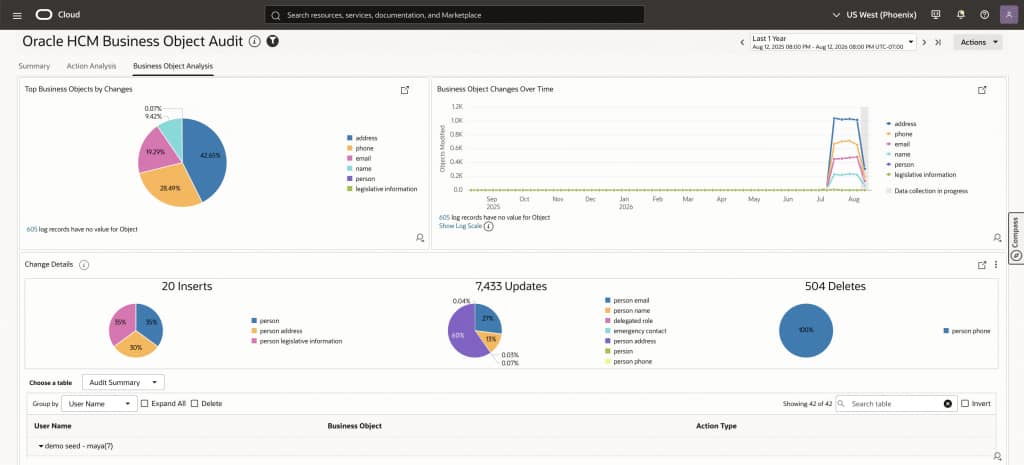The image size is (1024, 465).
Task: Click the Business Object column header
Action: pyautogui.click(x=355, y=426)
